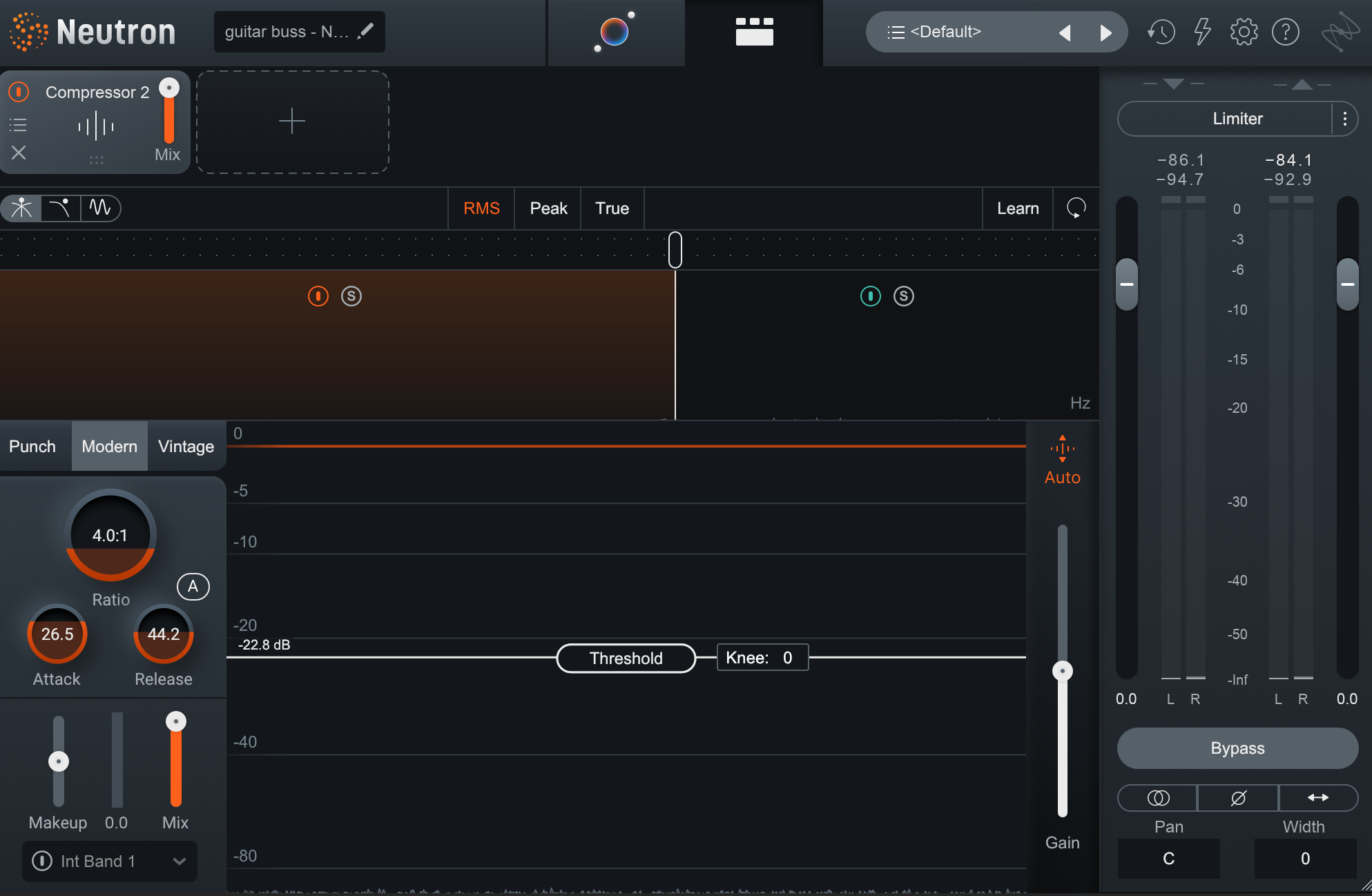
Task: Click the Release knob 44.2
Action: [x=164, y=634]
